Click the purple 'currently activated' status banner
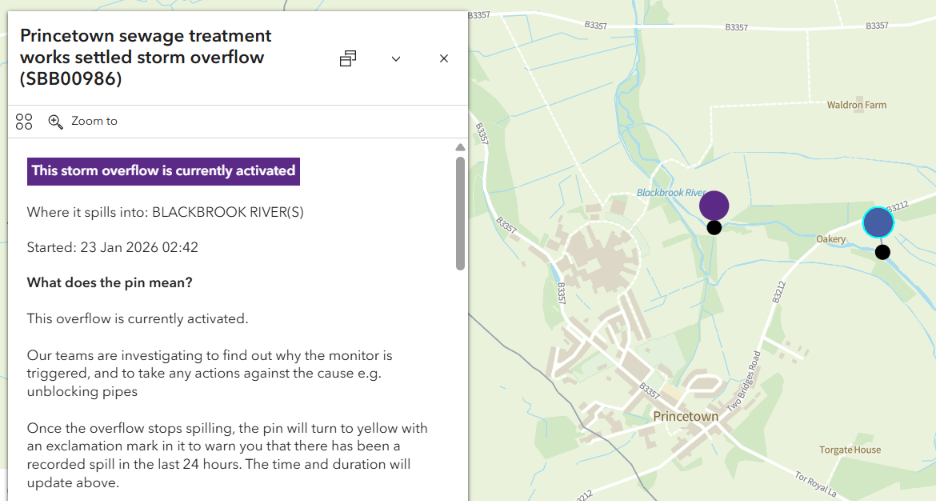Screen dimensions: 936x501 coord(163,171)
